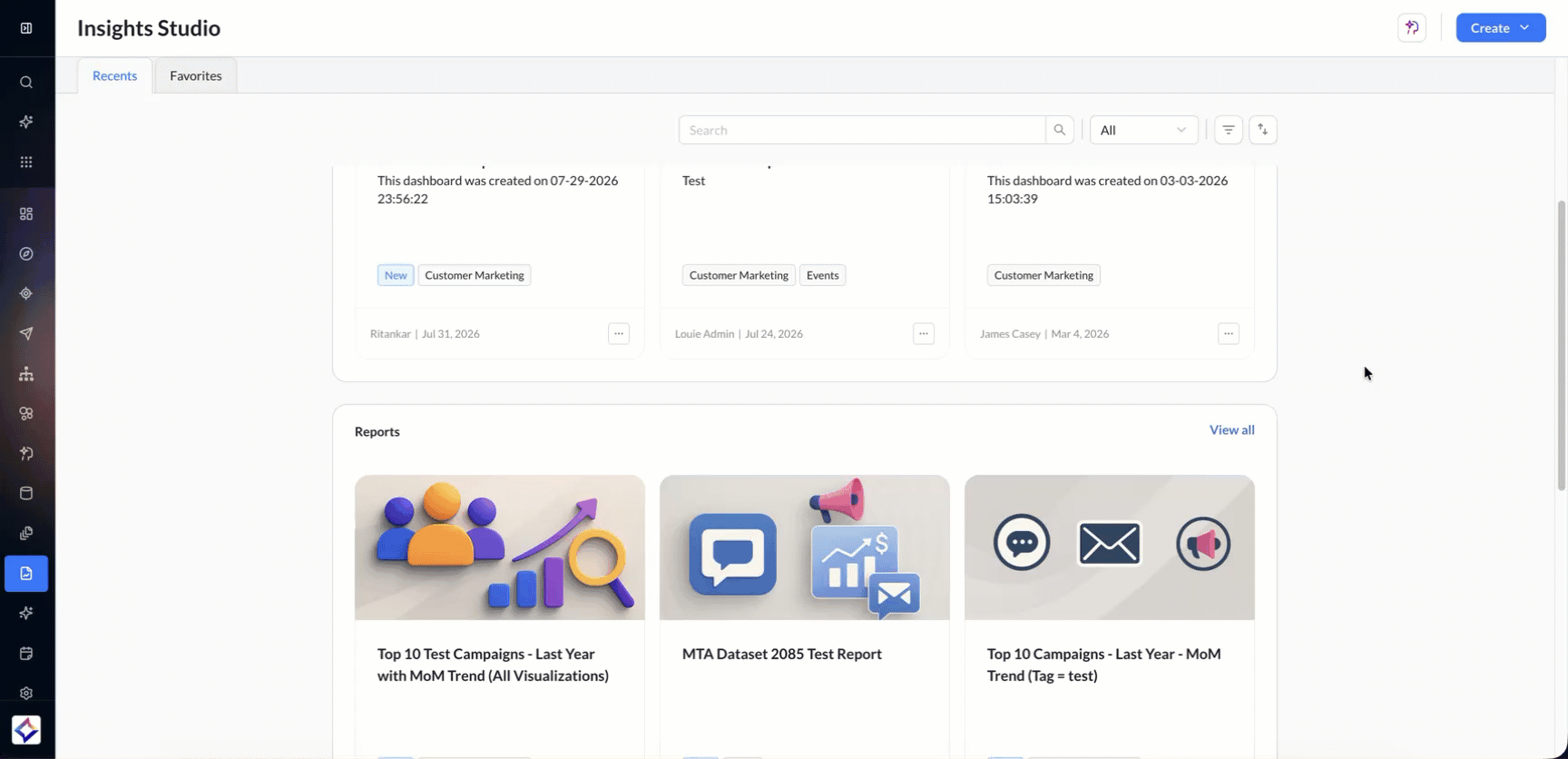Screen dimensions: 1568x759
Task: Select the highlighted Insights report sidebar icon
Action: pyautogui.click(x=26, y=574)
